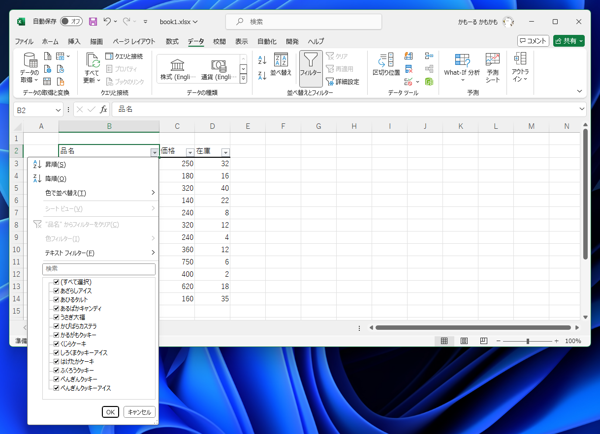This screenshot has height=434, width=600.
Task: Open アウトライン (Outline) group
Action: (x=520, y=67)
